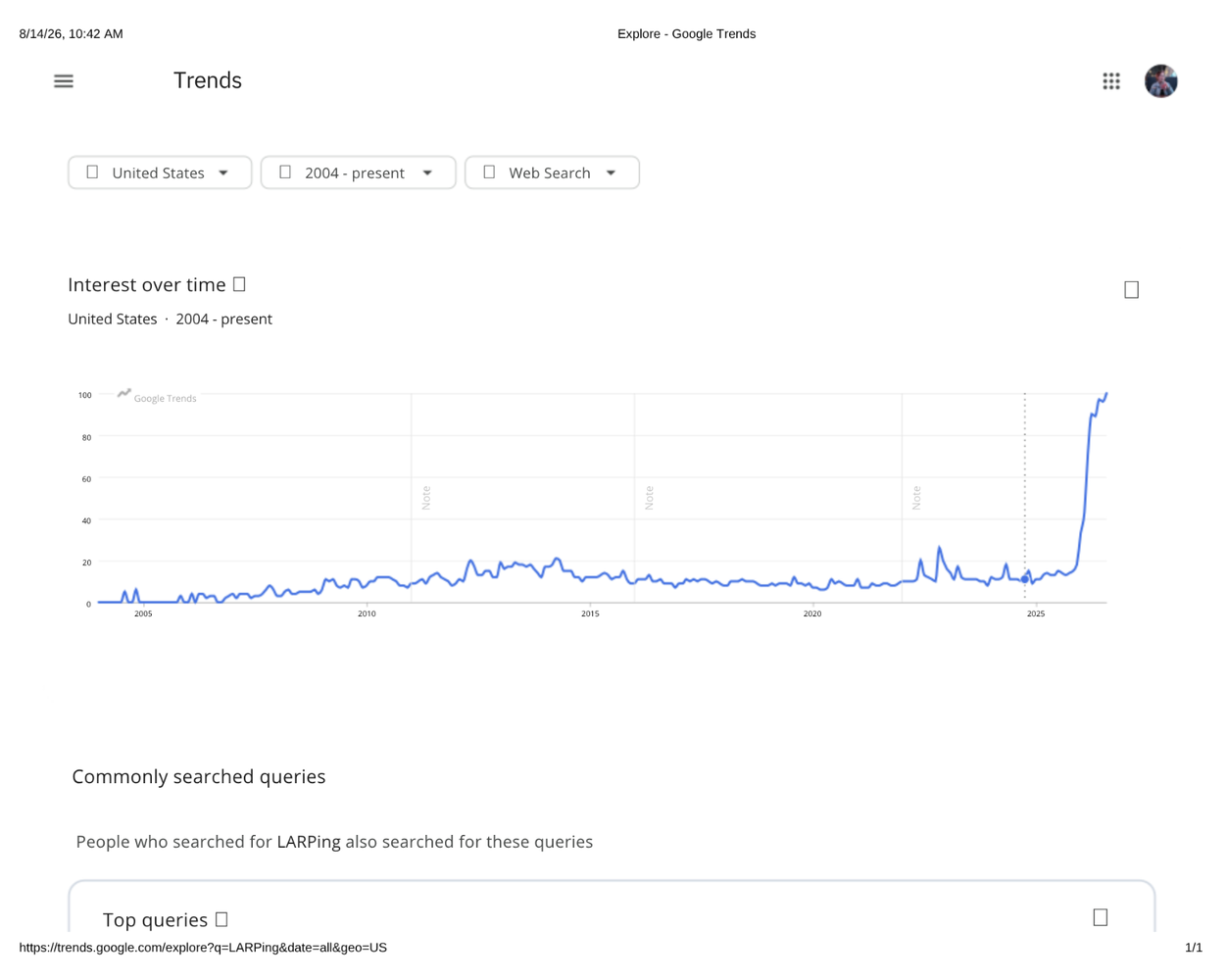Click the Note marker near 2011
Screen dimensions: 1228x980
[426, 498]
